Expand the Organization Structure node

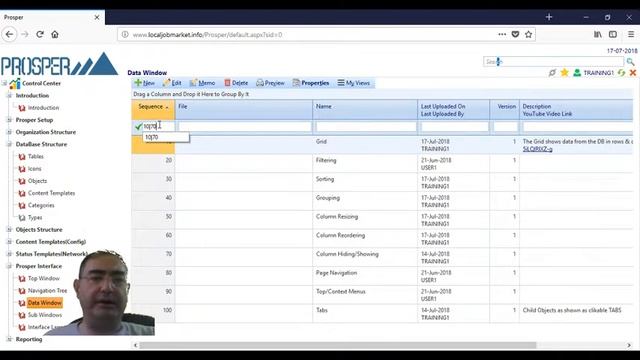click(x=9, y=132)
